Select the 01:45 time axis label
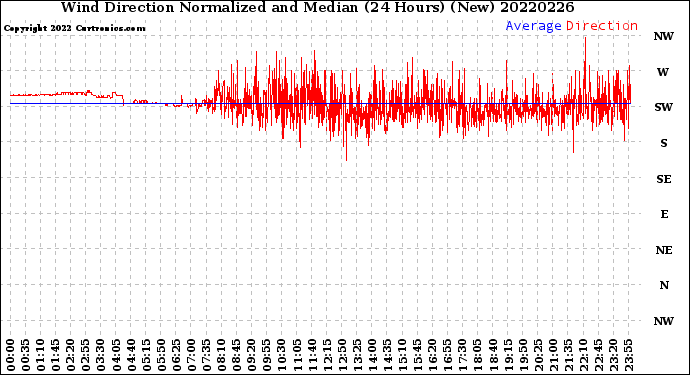This screenshot has width=690, height=375. click(55, 355)
